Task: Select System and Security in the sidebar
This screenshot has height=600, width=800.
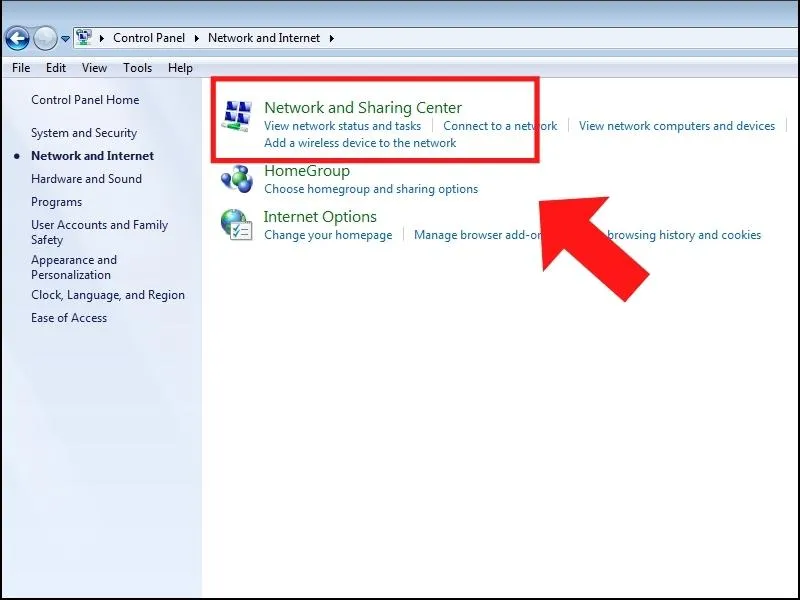Action: coord(85,132)
